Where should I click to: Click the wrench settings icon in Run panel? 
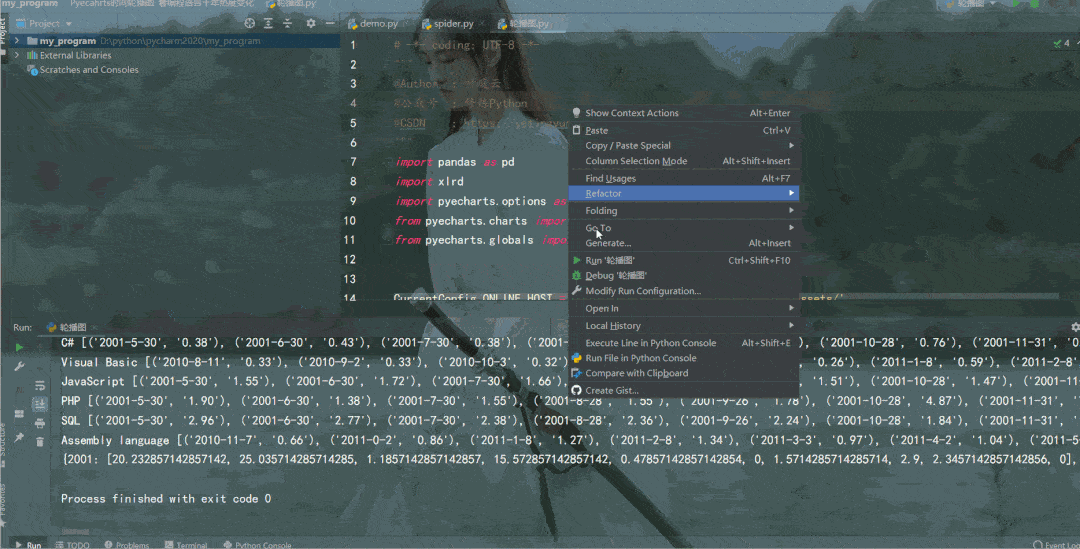19,367
